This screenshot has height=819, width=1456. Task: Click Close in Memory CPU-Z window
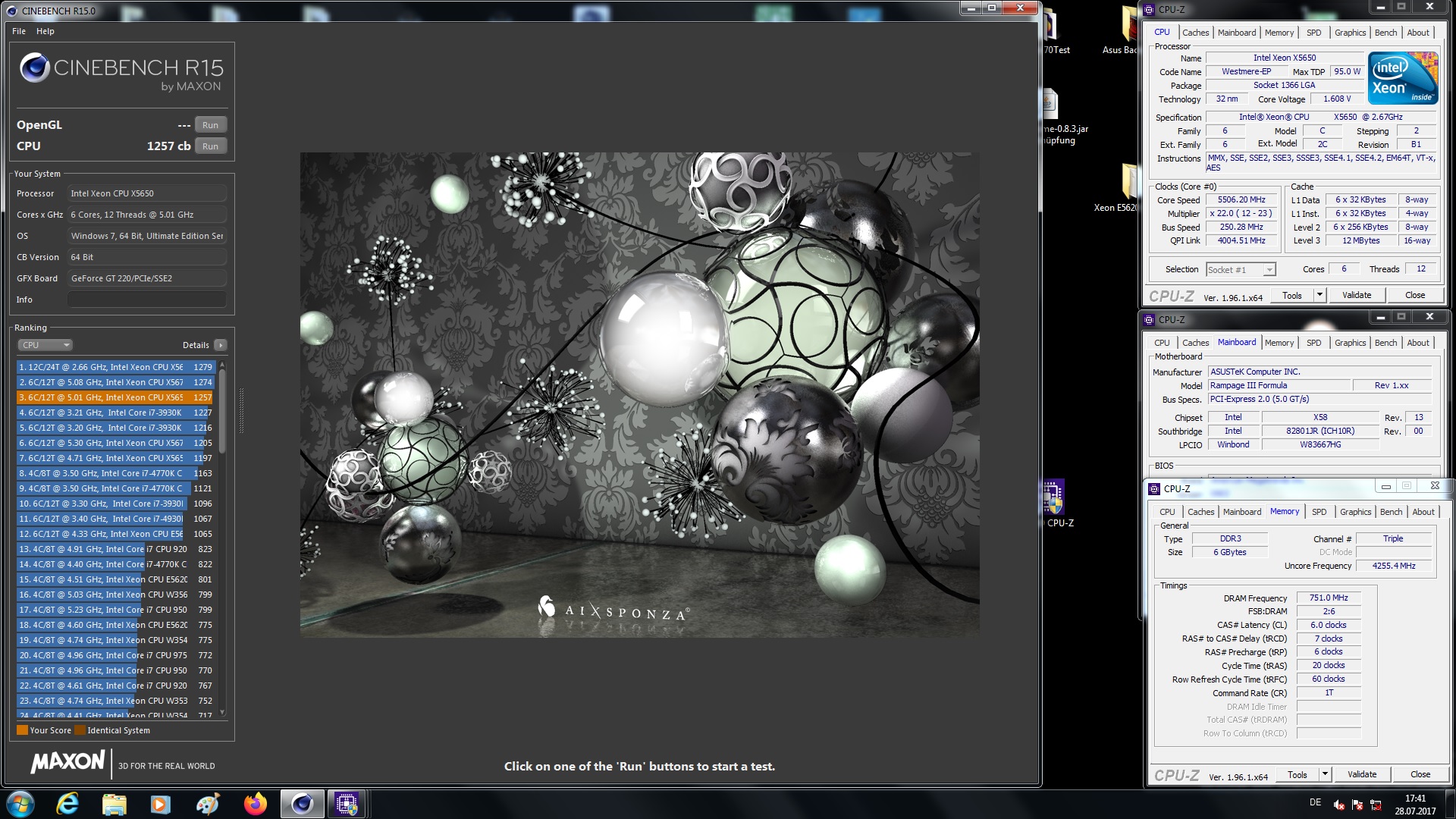click(1420, 774)
